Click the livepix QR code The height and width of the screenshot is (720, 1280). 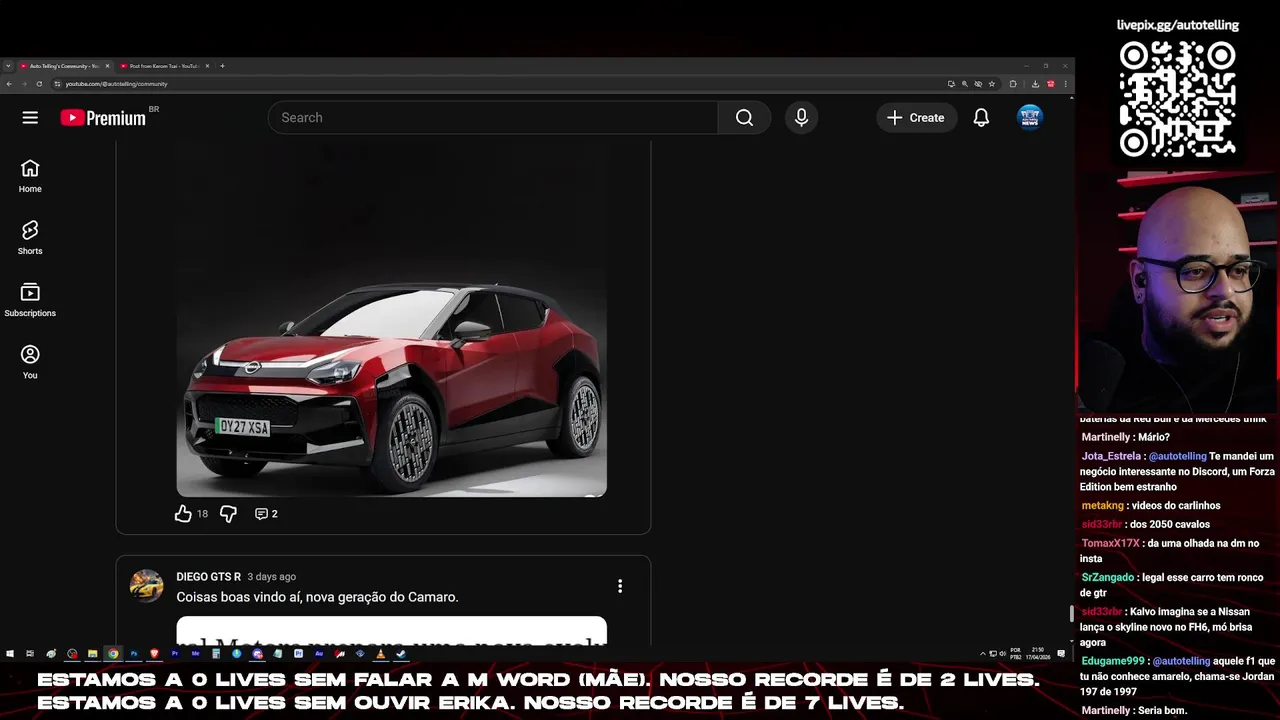click(1178, 99)
